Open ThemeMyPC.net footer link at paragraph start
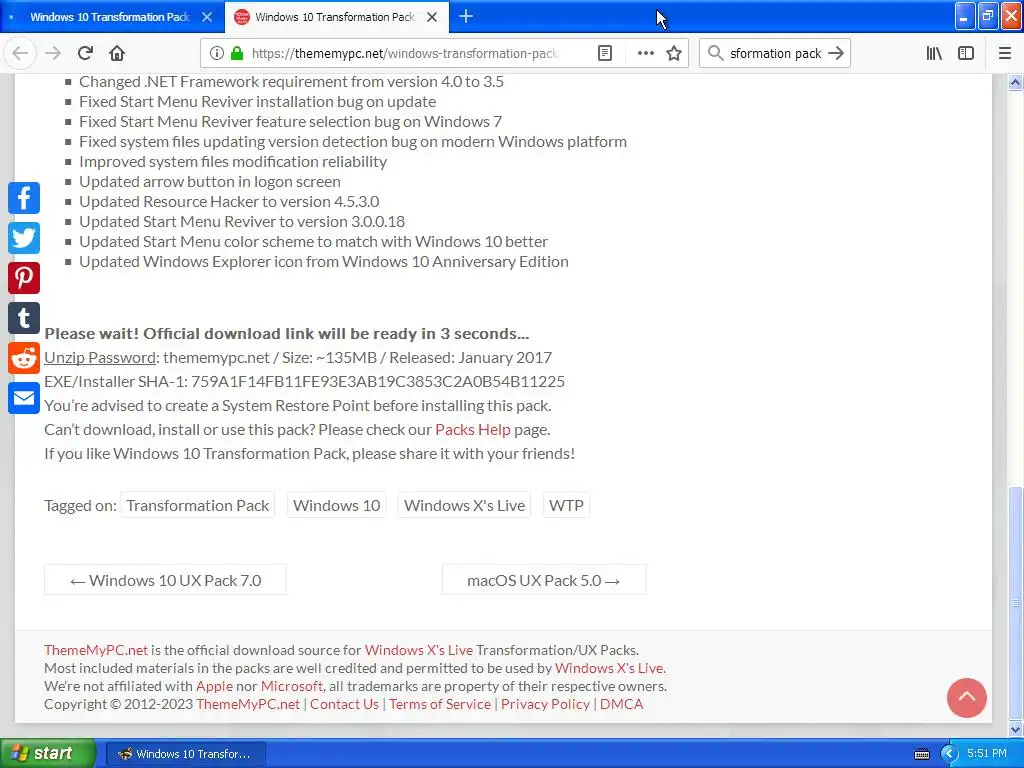 (x=96, y=650)
